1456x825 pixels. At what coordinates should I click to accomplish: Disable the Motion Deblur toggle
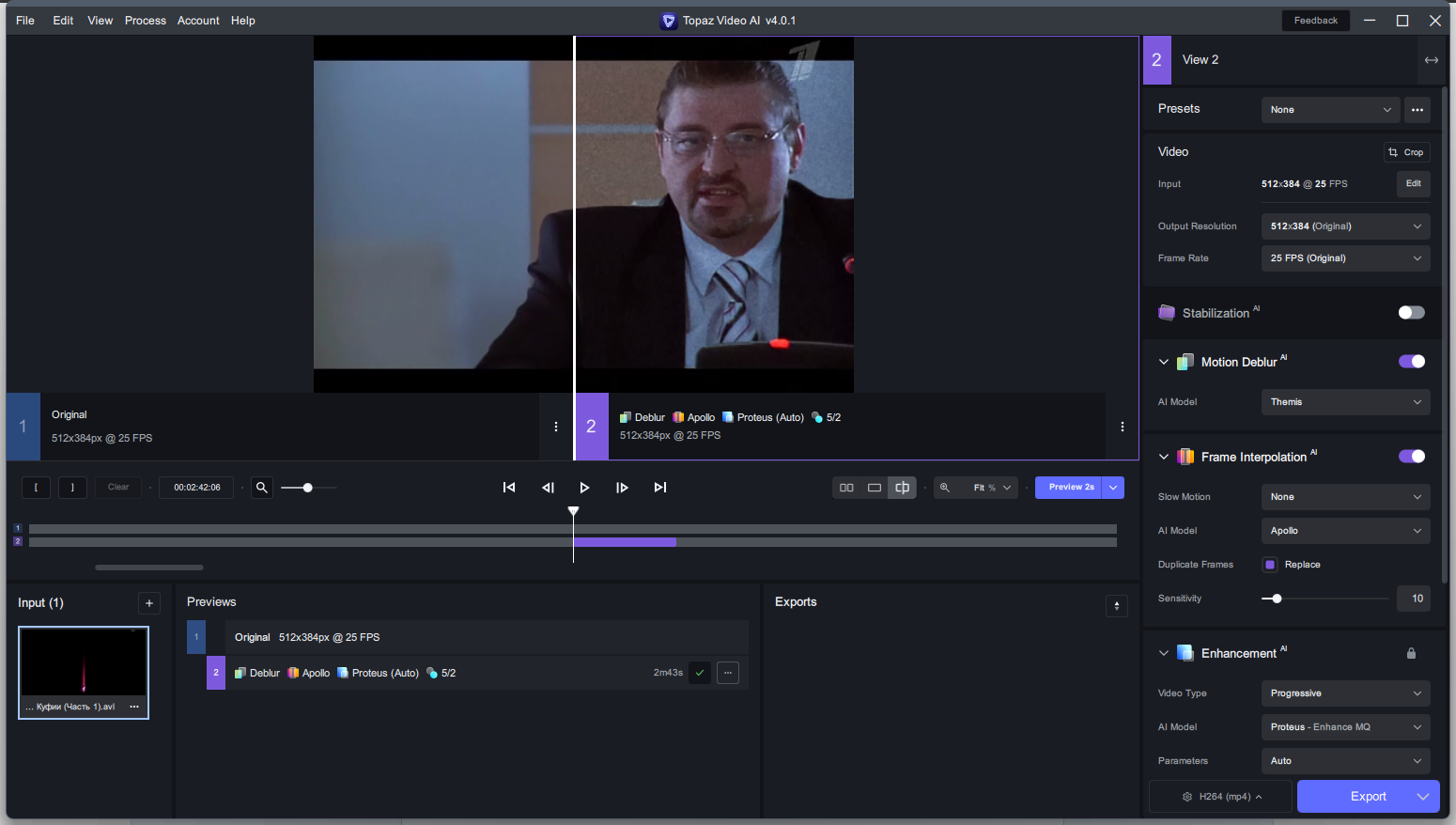coord(1411,362)
